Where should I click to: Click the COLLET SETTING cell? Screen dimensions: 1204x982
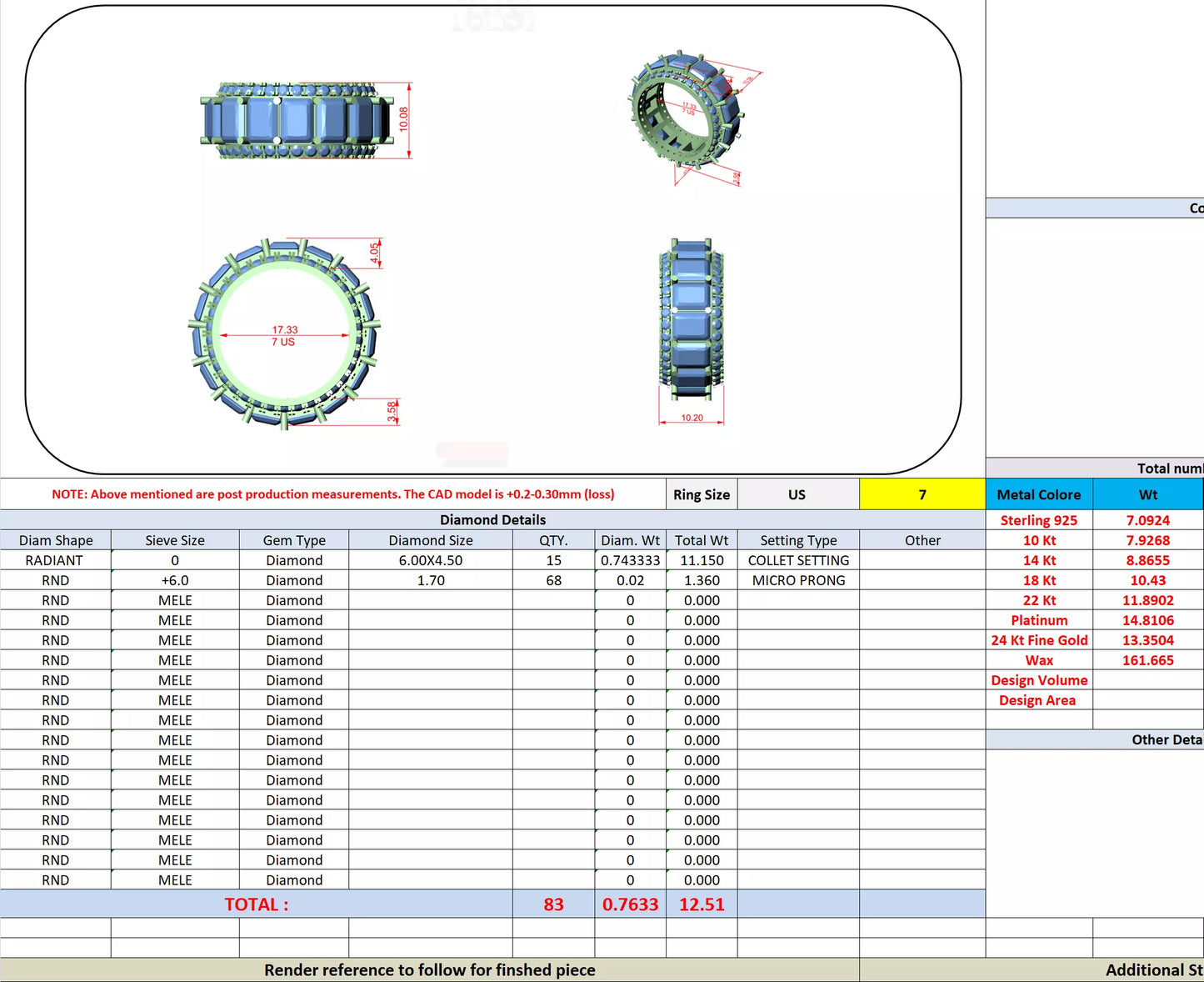tap(798, 560)
